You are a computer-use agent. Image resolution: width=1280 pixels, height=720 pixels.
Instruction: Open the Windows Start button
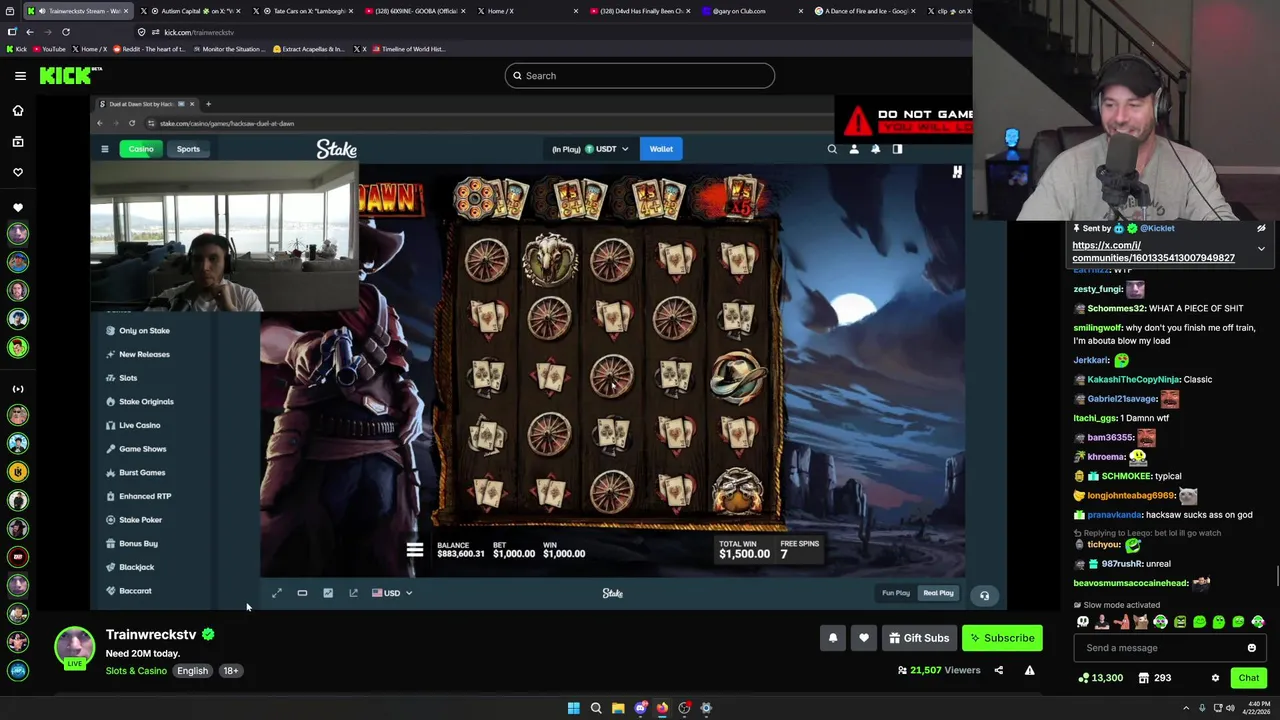573,708
